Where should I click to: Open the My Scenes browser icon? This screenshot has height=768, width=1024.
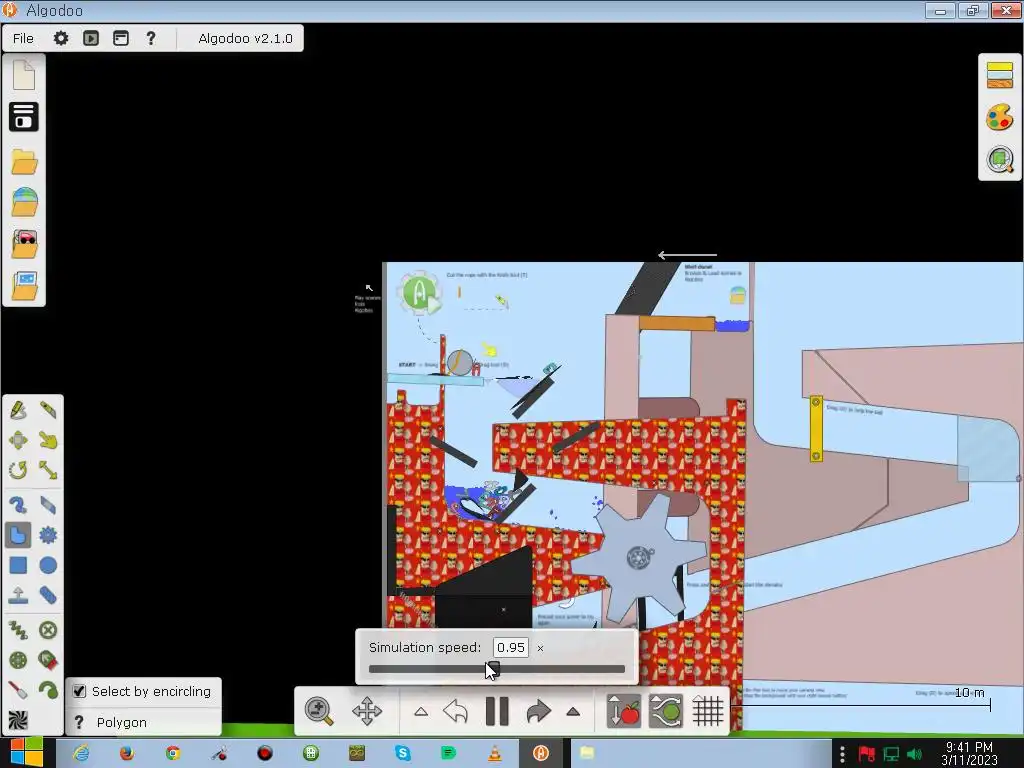pos(24,117)
